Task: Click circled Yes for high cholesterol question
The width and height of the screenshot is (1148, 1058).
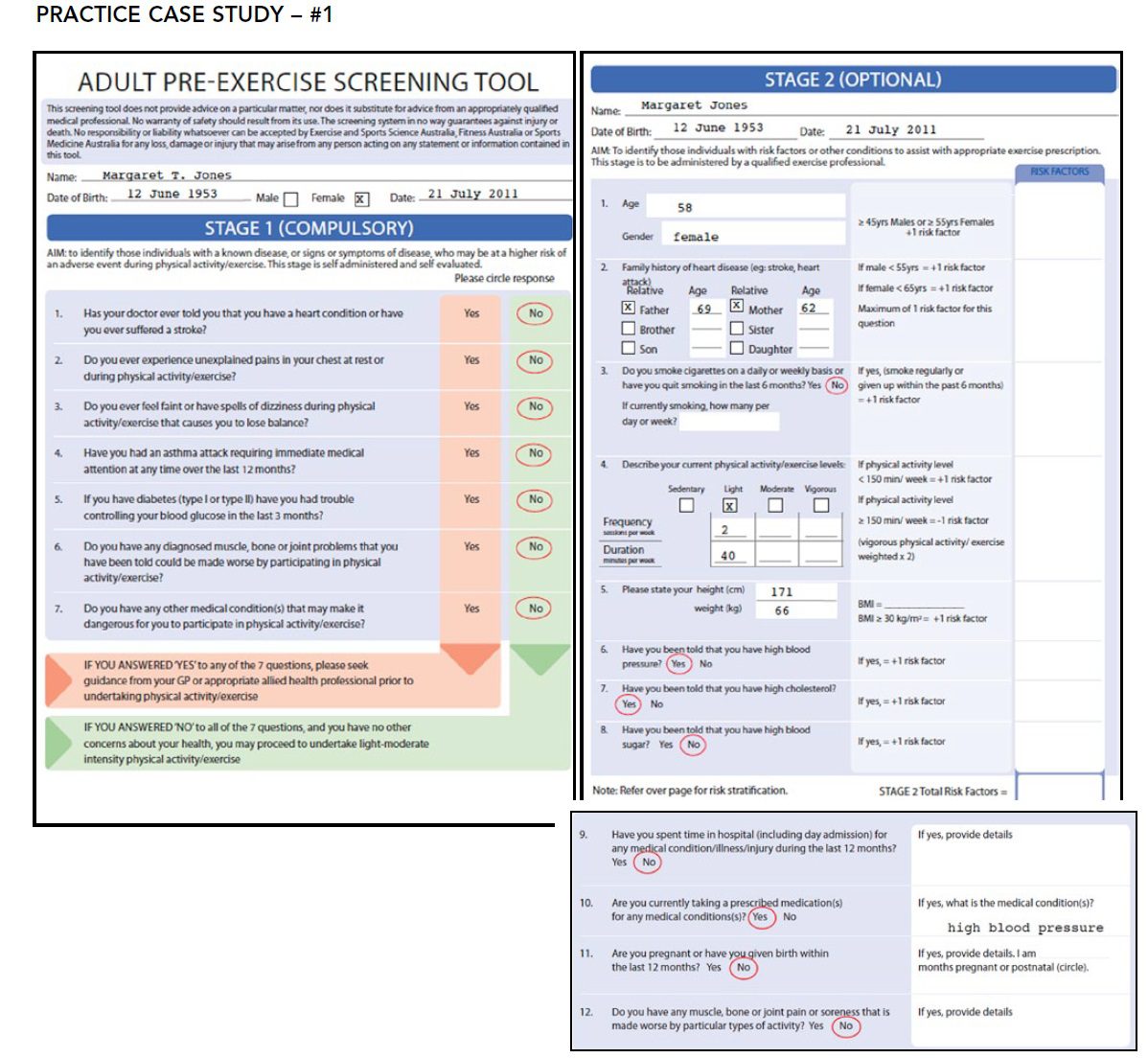Action: click(629, 704)
